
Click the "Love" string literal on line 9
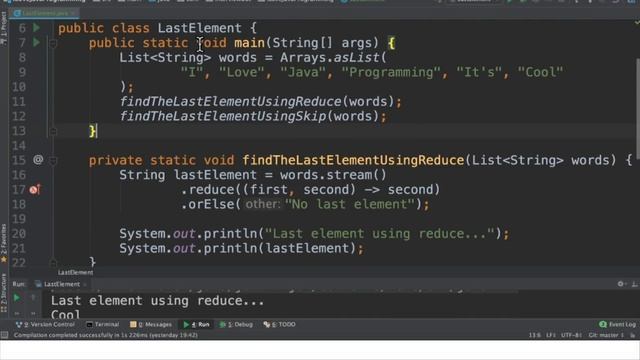click(242, 72)
